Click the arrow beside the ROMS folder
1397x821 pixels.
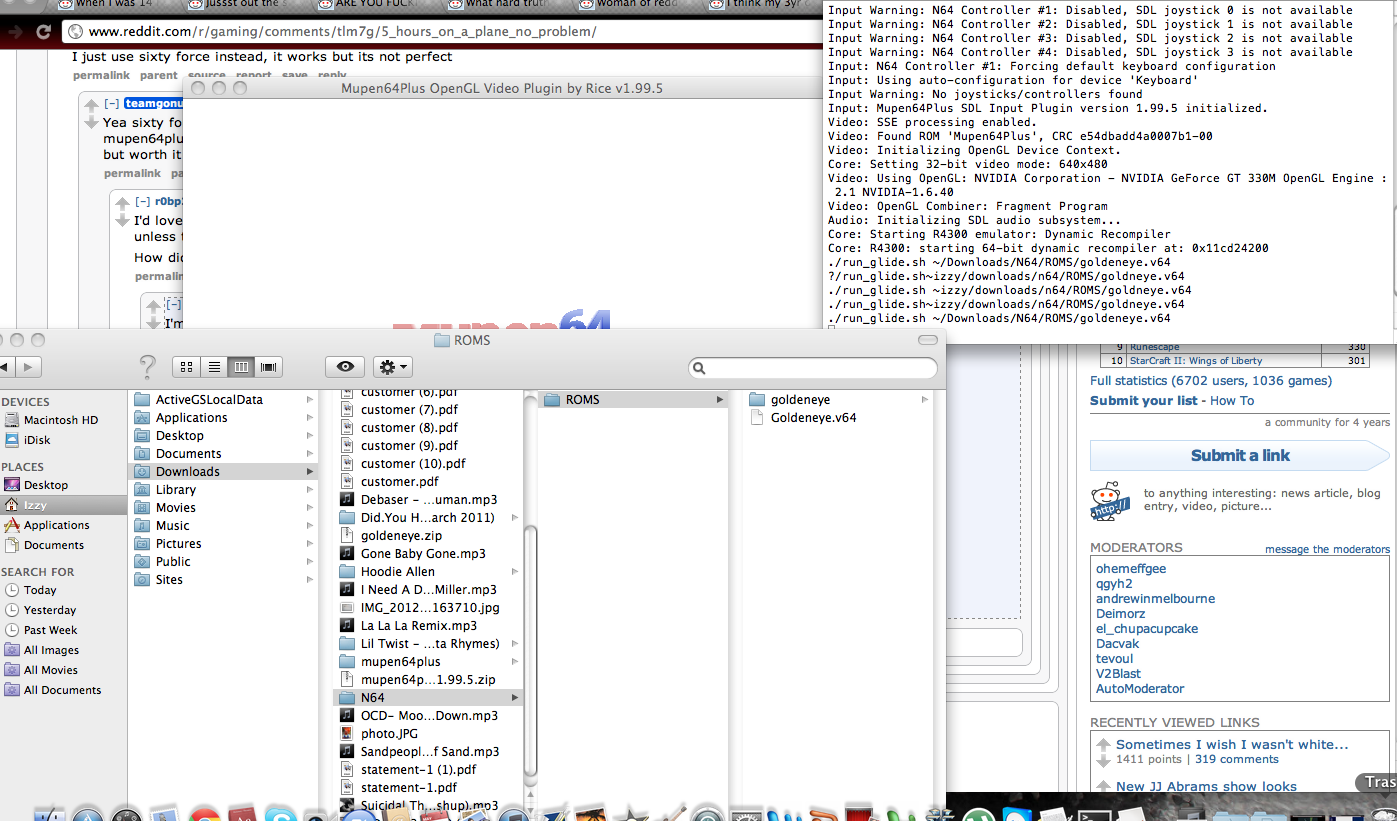point(720,400)
